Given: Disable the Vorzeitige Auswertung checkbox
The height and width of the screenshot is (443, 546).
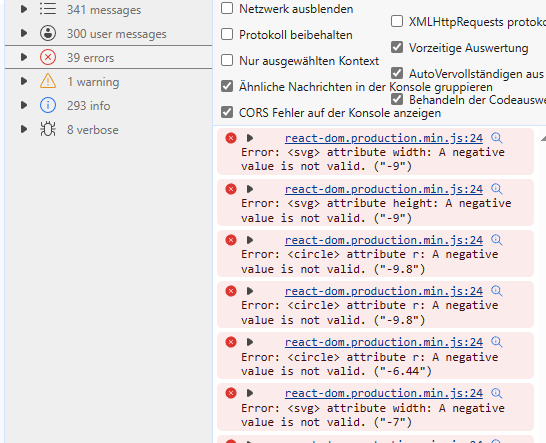Looking at the screenshot, I should click(397, 47).
